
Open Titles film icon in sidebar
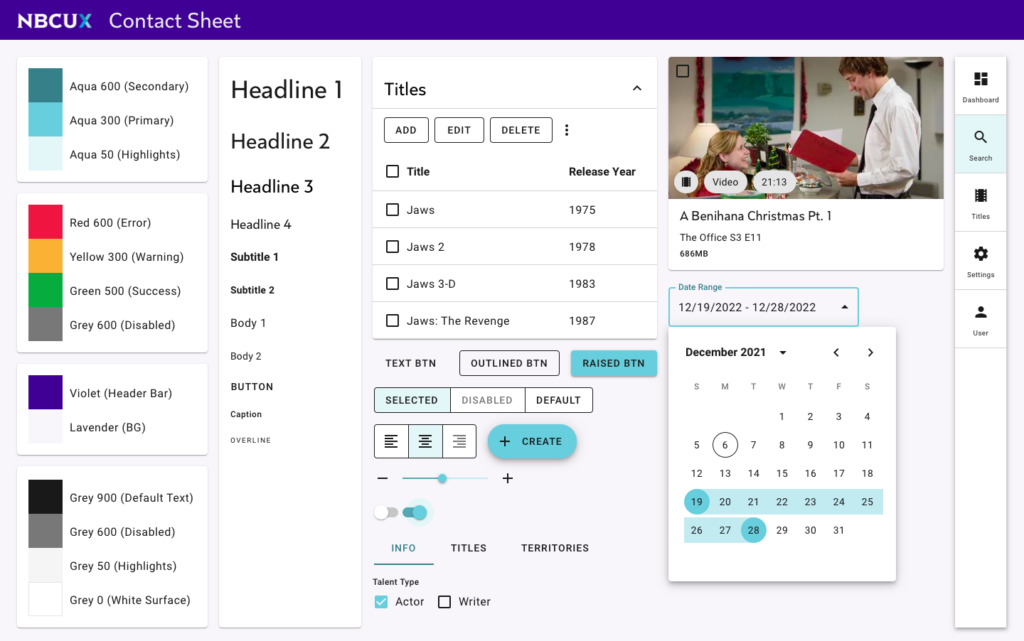click(980, 196)
